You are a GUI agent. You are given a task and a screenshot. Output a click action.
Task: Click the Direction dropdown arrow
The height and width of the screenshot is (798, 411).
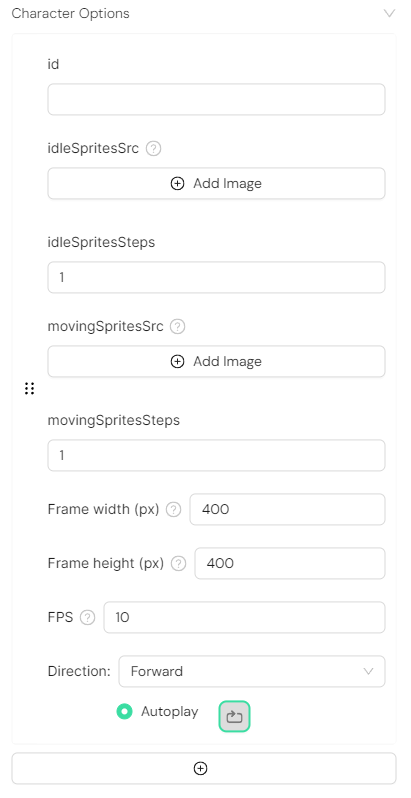(368, 672)
